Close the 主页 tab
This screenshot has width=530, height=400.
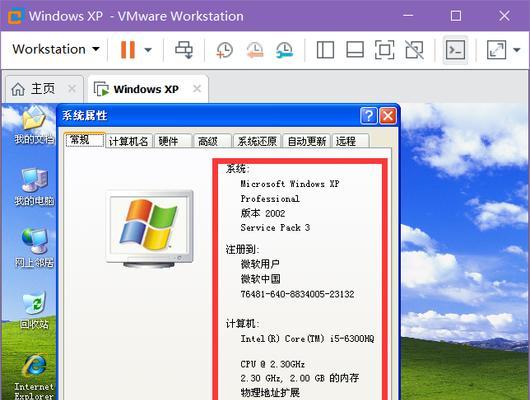pos(72,89)
